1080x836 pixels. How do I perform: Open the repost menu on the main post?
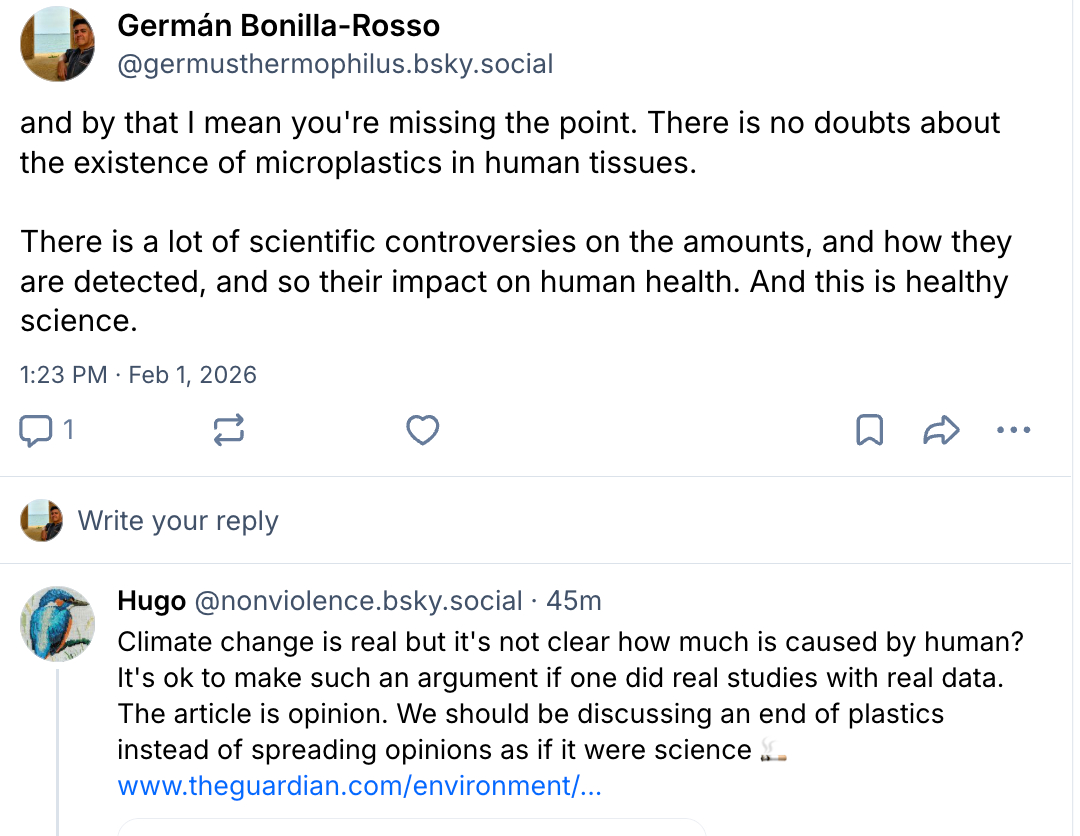pos(229,430)
